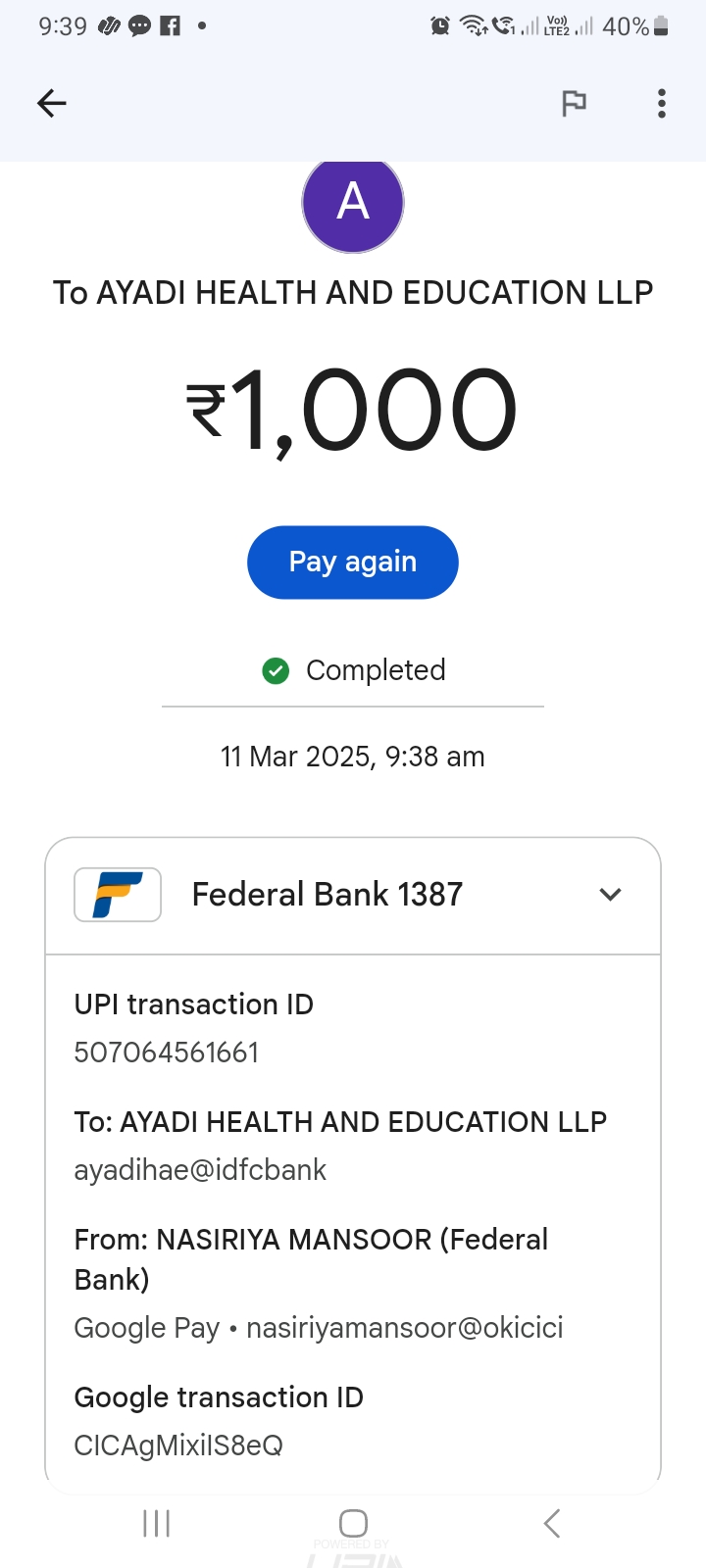Select the Federal Bank 1387 account row

click(328, 895)
